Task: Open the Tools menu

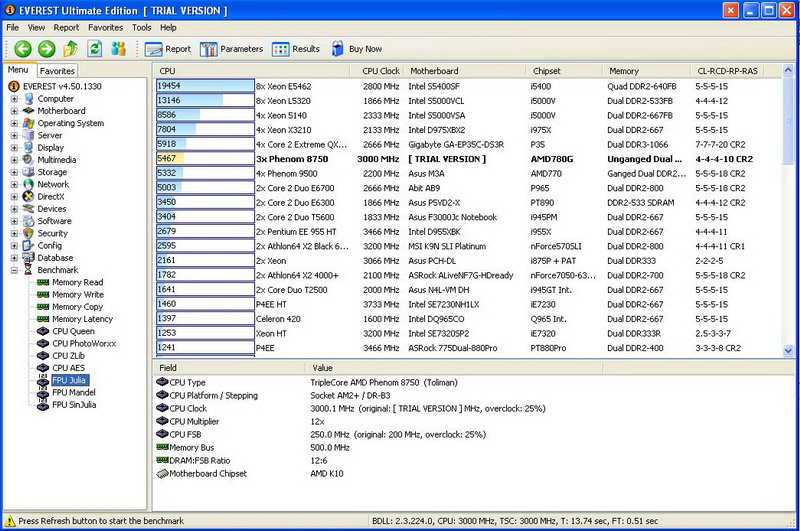Action: (141, 28)
